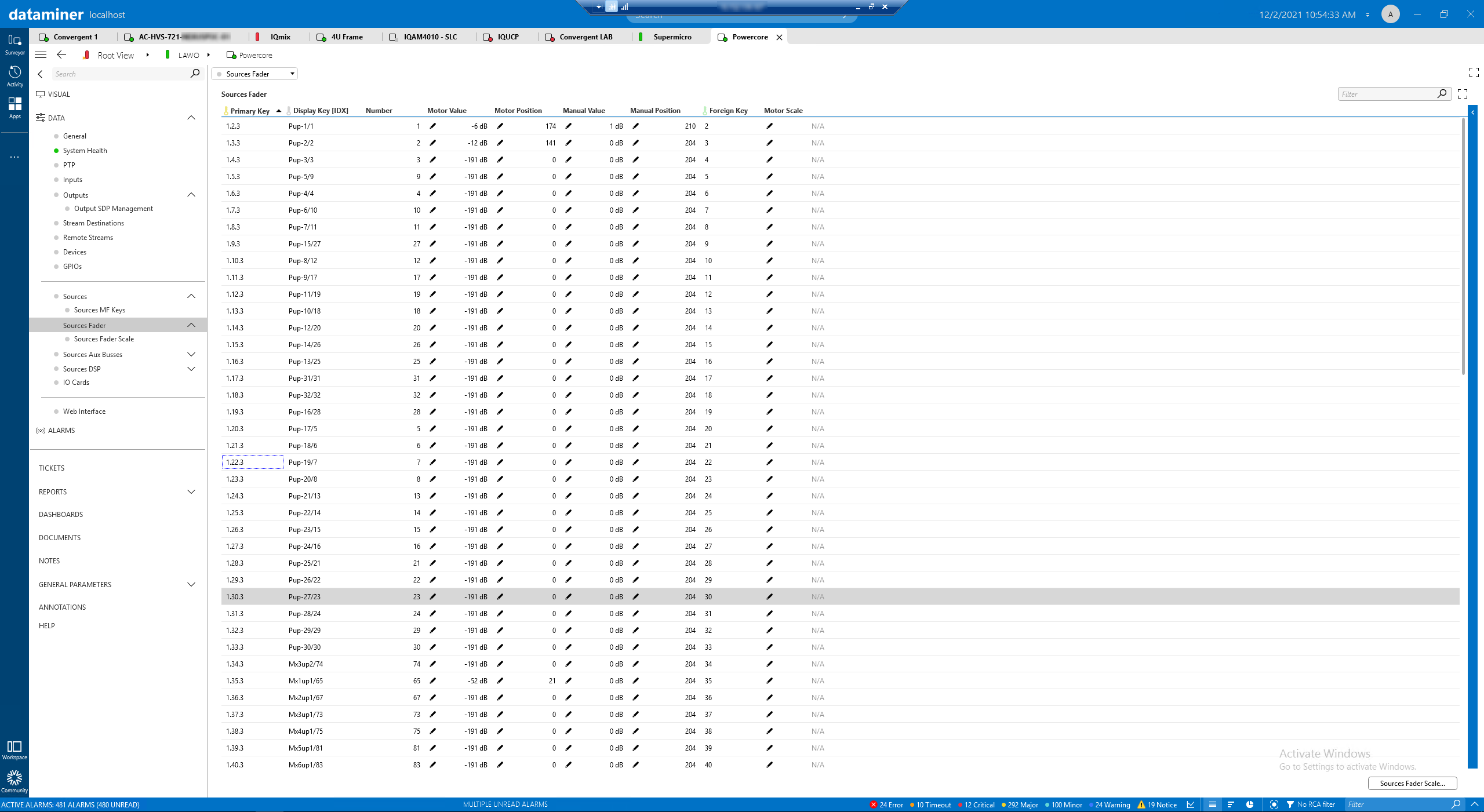Expand the GENERAL PARAMETERS section
Image resolution: width=1484 pixels, height=812 pixels.
tap(191, 584)
